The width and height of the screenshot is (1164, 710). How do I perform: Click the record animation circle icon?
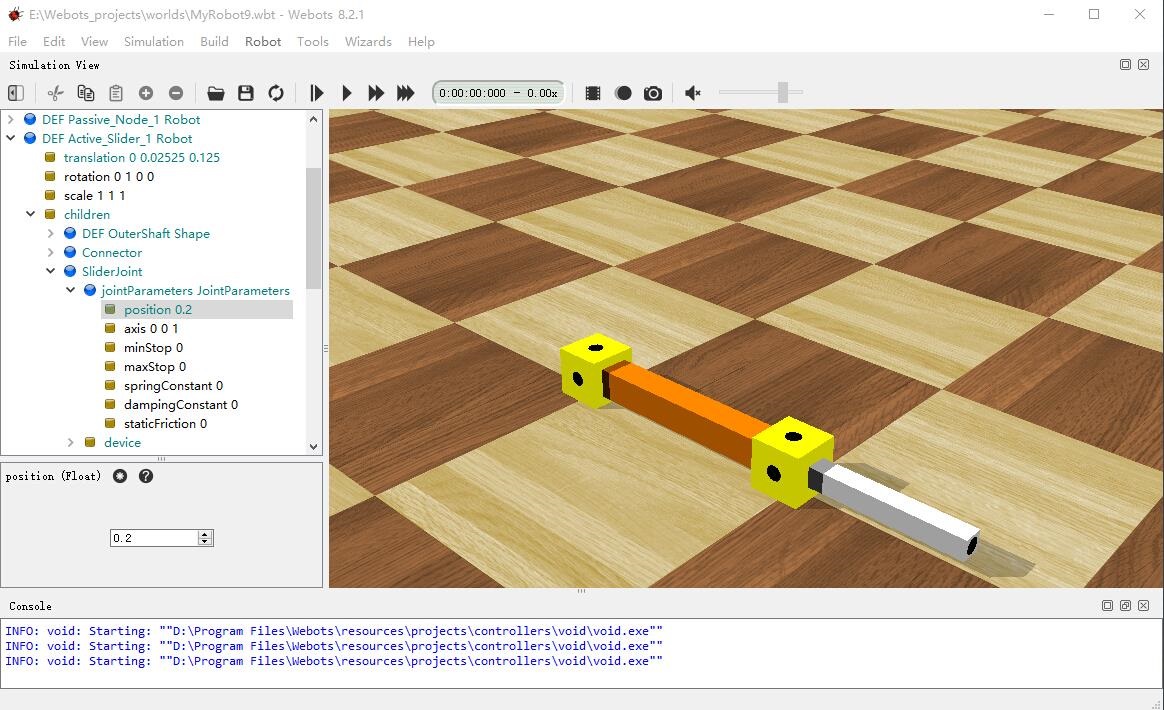point(624,93)
